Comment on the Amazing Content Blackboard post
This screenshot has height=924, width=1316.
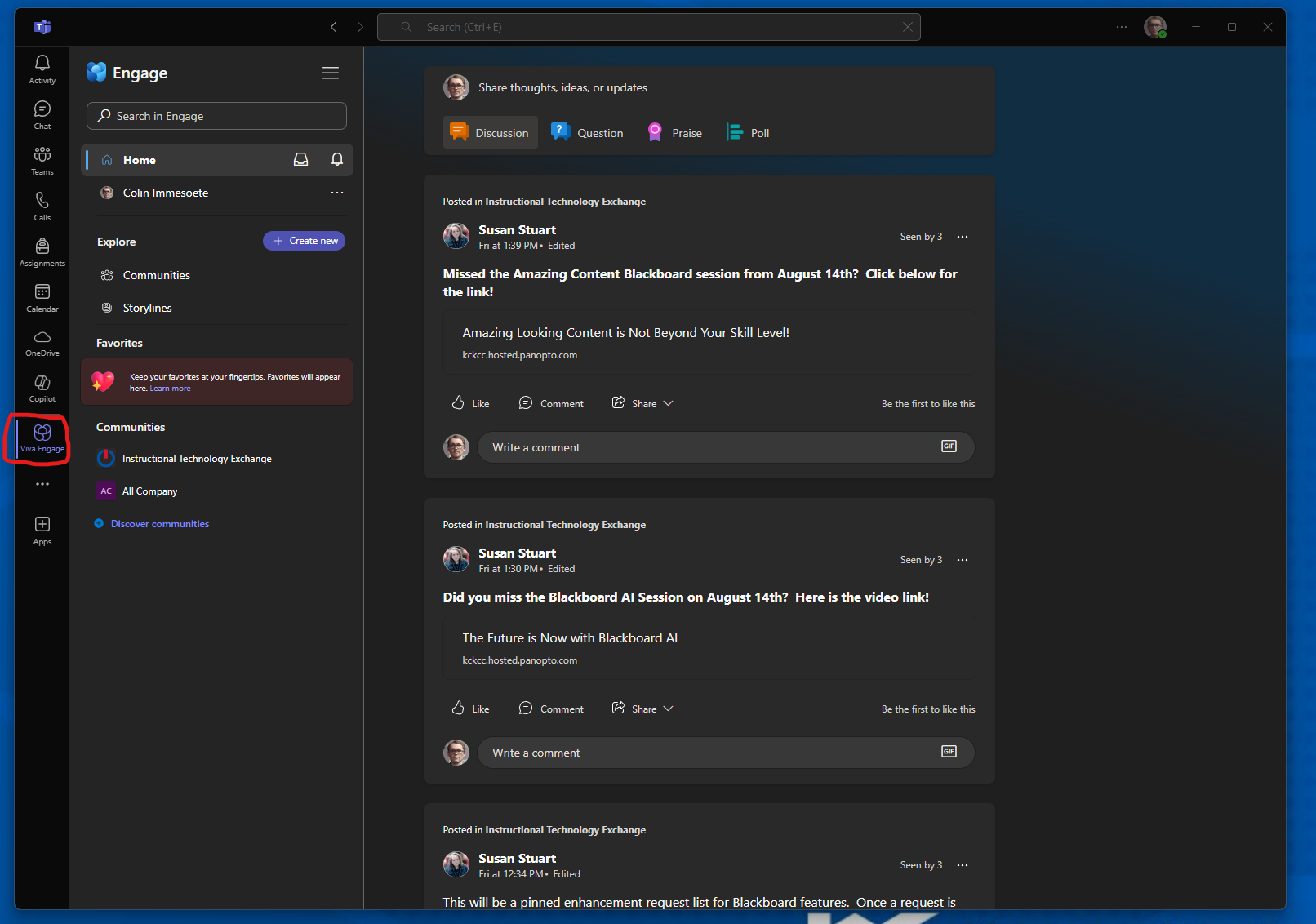click(x=552, y=403)
